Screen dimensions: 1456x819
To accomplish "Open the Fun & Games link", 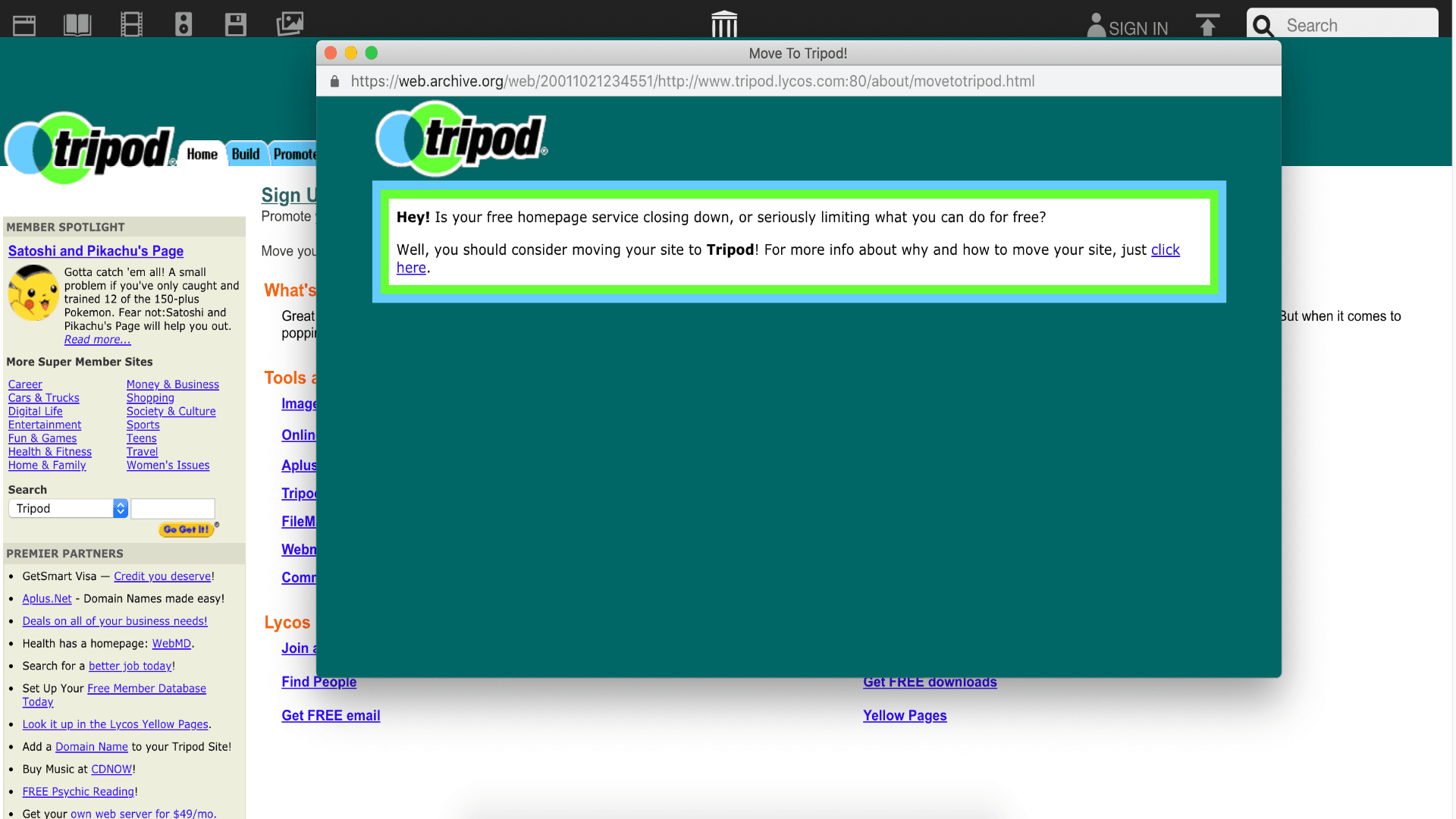I will point(42,438).
